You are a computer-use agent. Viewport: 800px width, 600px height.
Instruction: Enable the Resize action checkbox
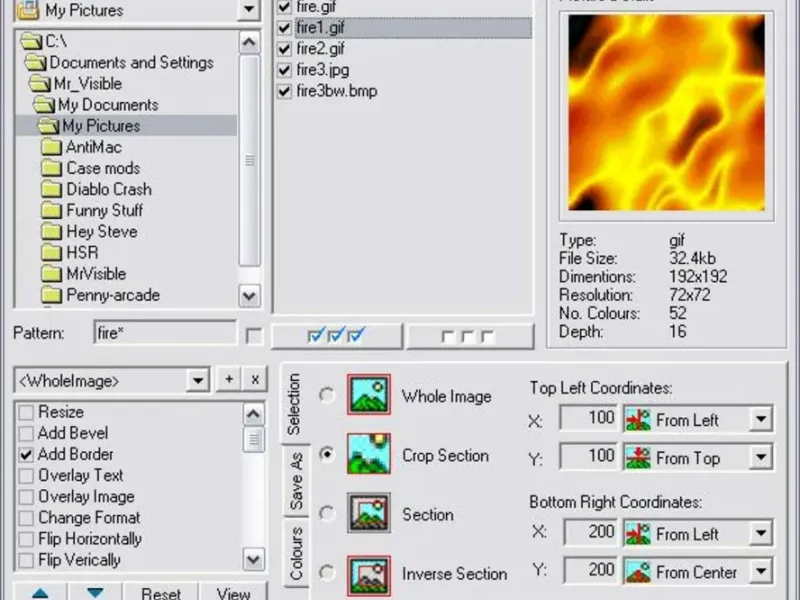click(x=26, y=412)
